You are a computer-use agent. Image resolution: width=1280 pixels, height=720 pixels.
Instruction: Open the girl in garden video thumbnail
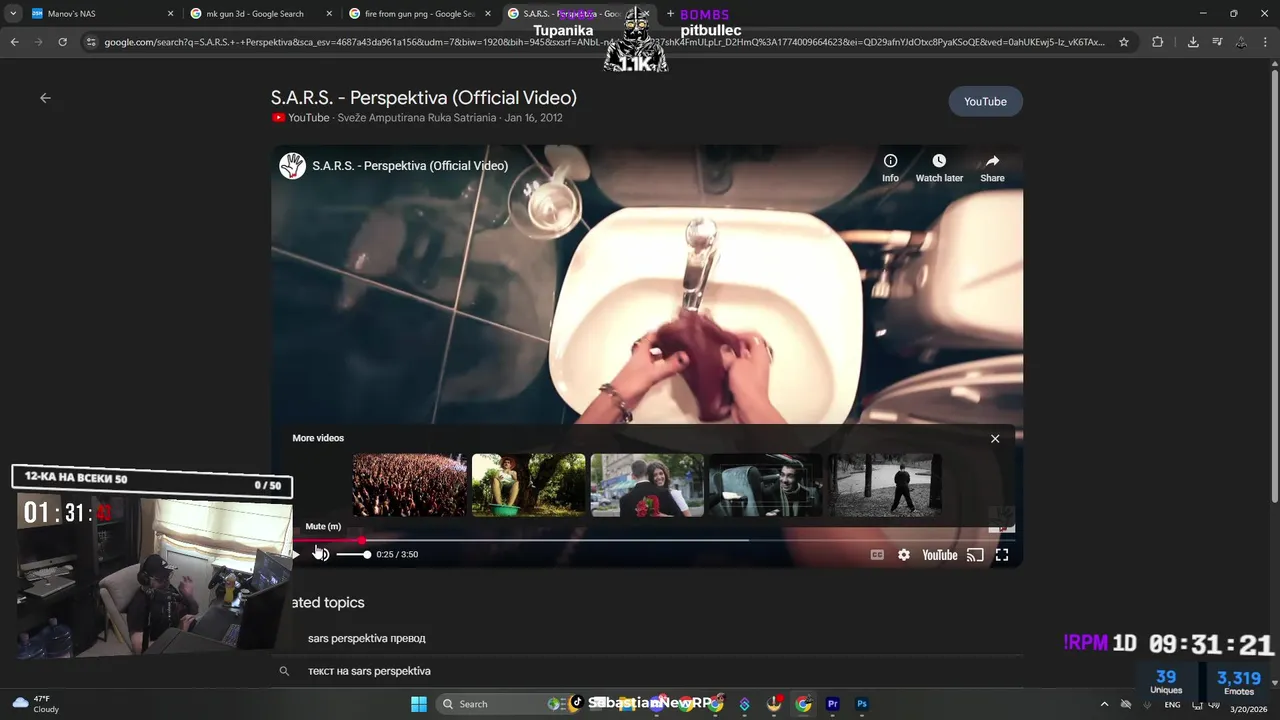[528, 485]
